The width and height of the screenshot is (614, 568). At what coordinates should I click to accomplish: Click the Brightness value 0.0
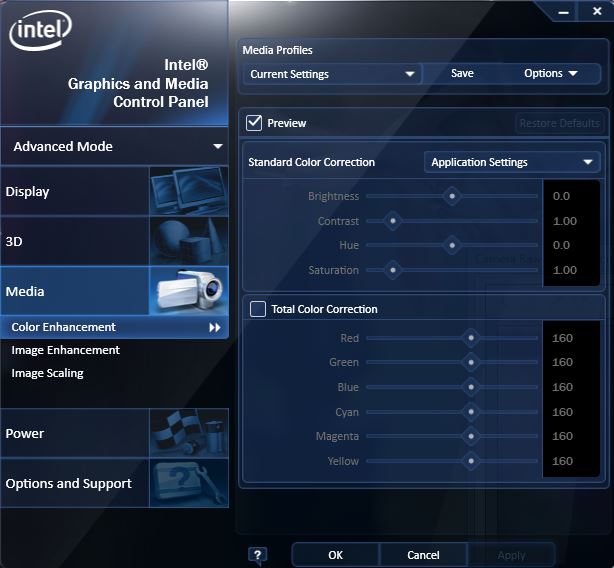[561, 196]
